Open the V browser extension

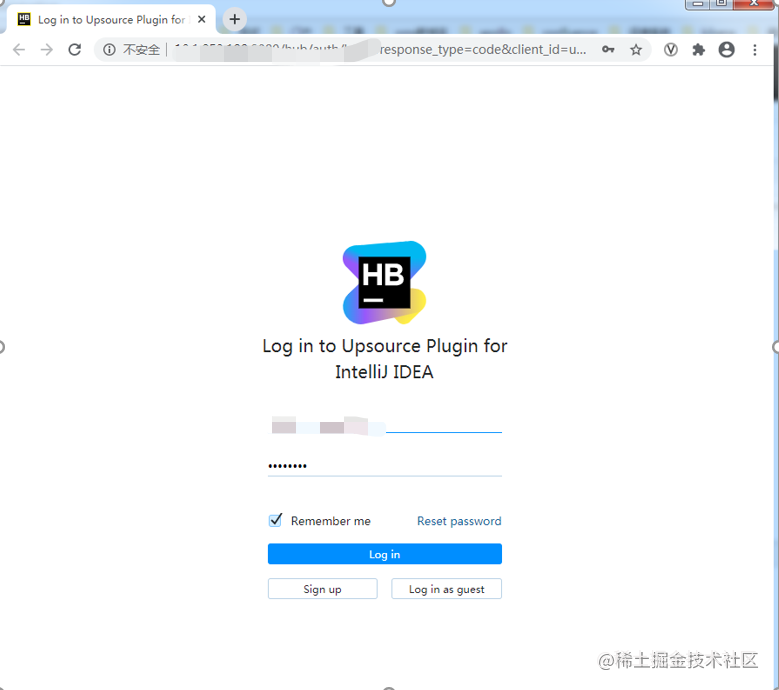click(671, 50)
